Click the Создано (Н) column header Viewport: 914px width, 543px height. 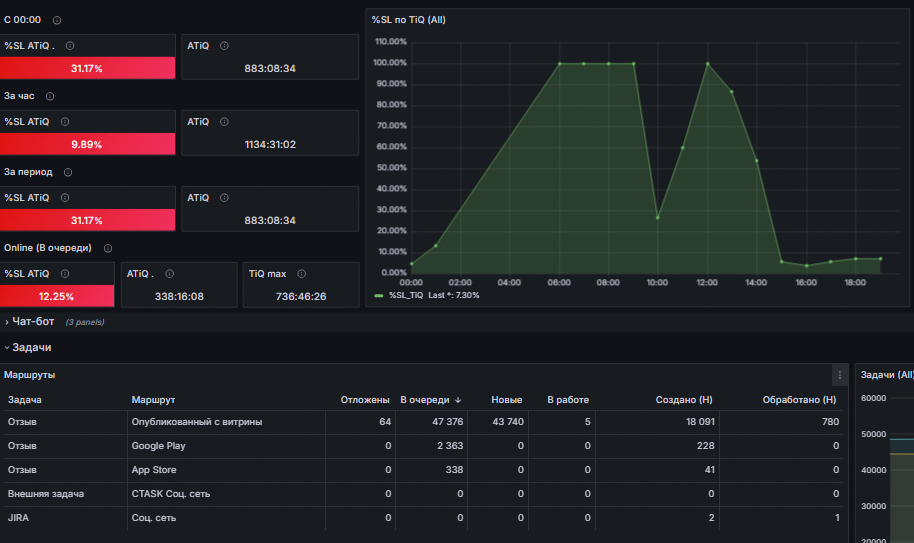pos(684,400)
